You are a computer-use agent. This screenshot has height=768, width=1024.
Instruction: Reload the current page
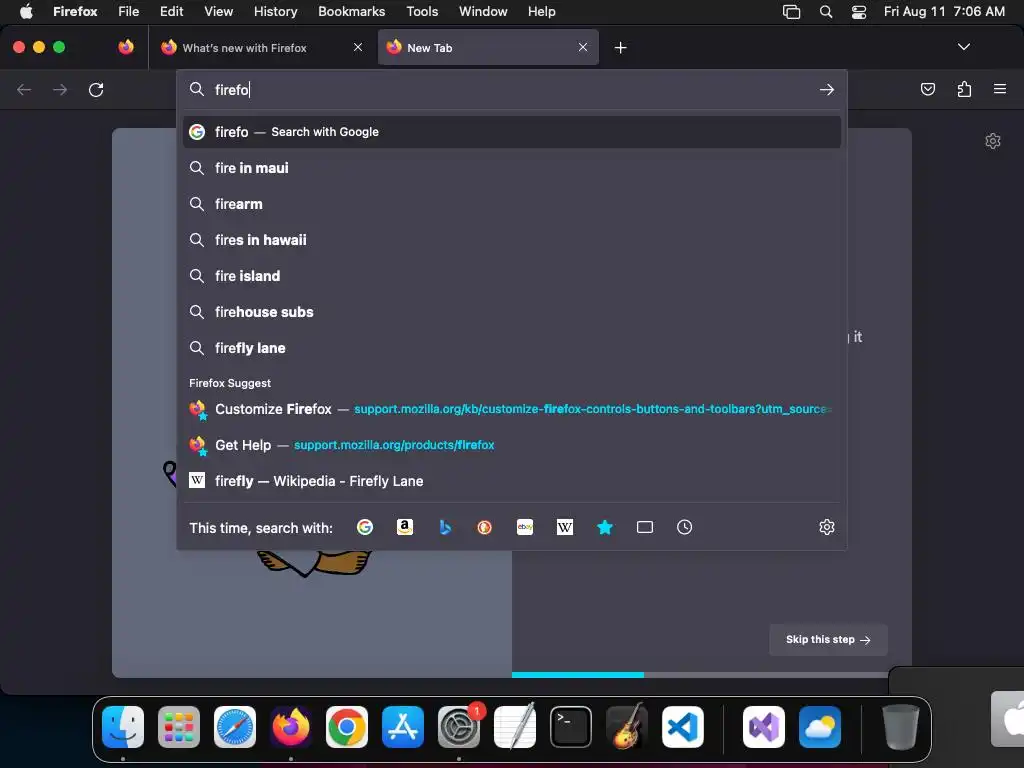96,89
